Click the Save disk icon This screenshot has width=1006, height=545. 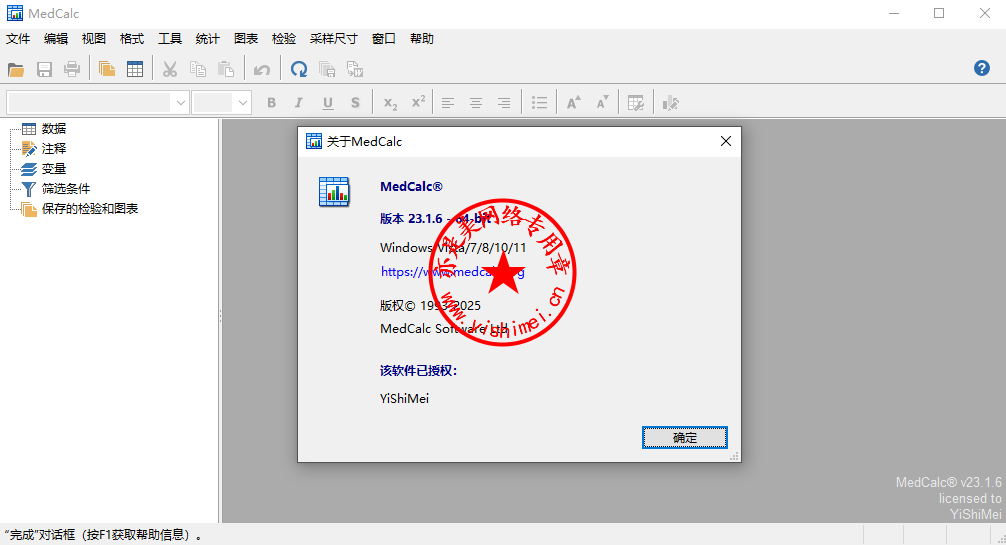point(44,69)
